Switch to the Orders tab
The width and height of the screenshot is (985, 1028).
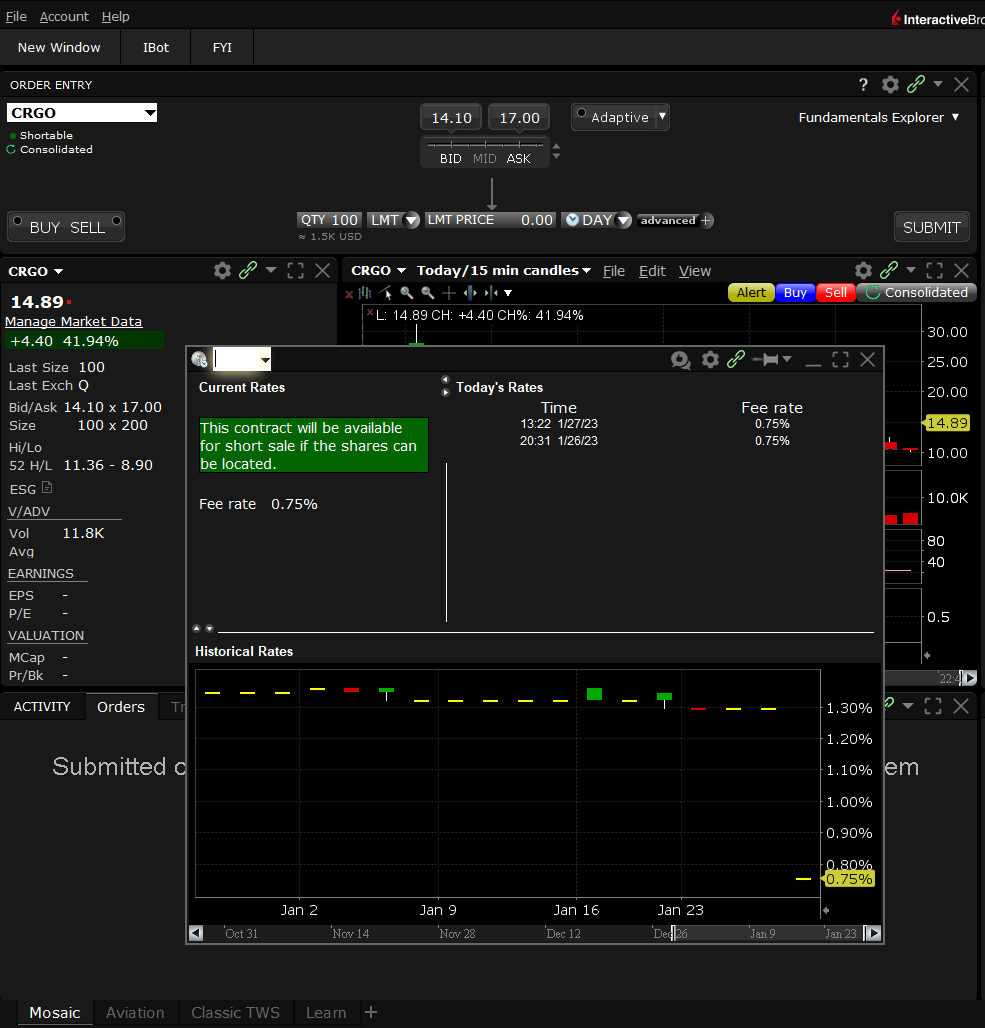coord(121,707)
